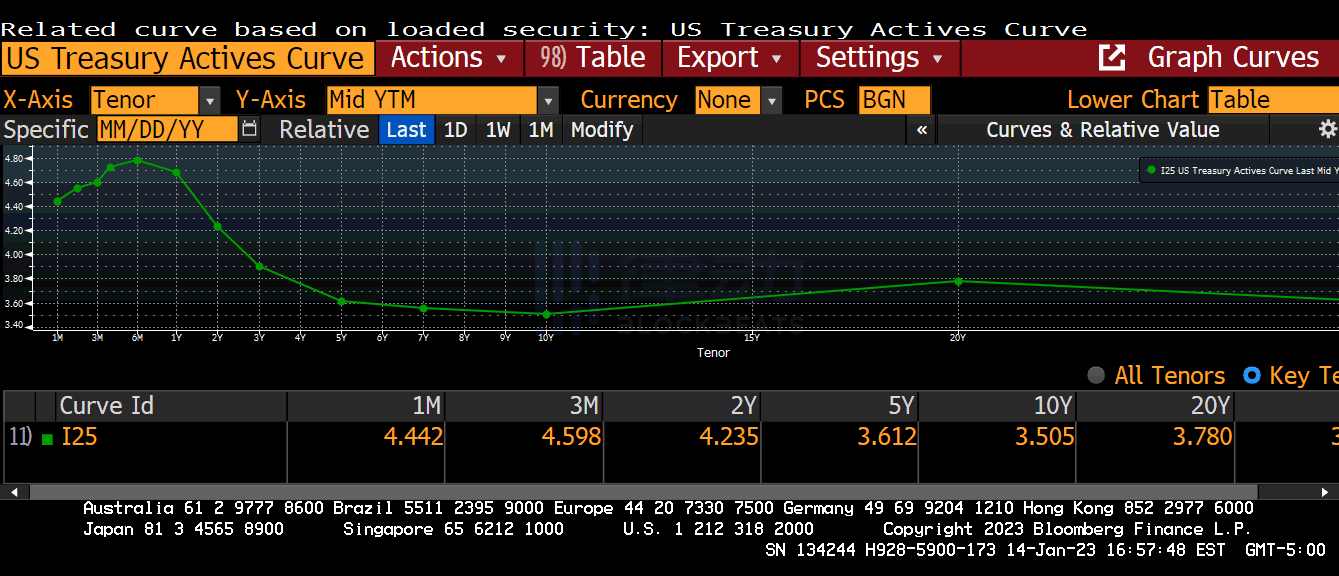Open Curves & Relative Value panel
Viewport: 1339px width, 576px height.
pyautogui.click(x=1103, y=130)
